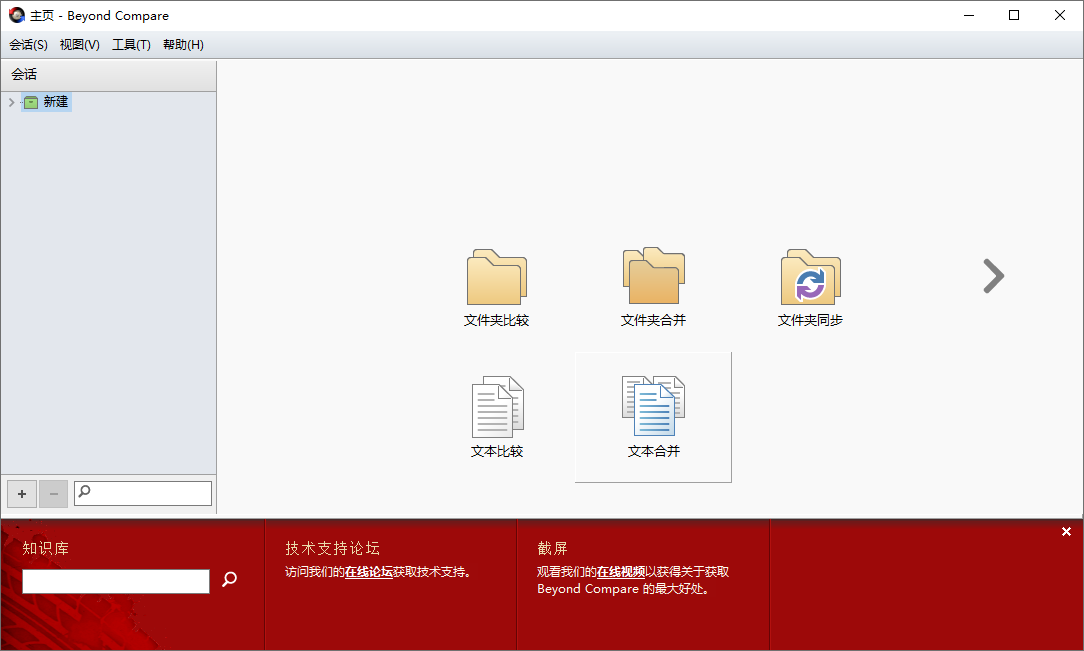
Task: Focus the session search field in sidebar
Action: [143, 493]
